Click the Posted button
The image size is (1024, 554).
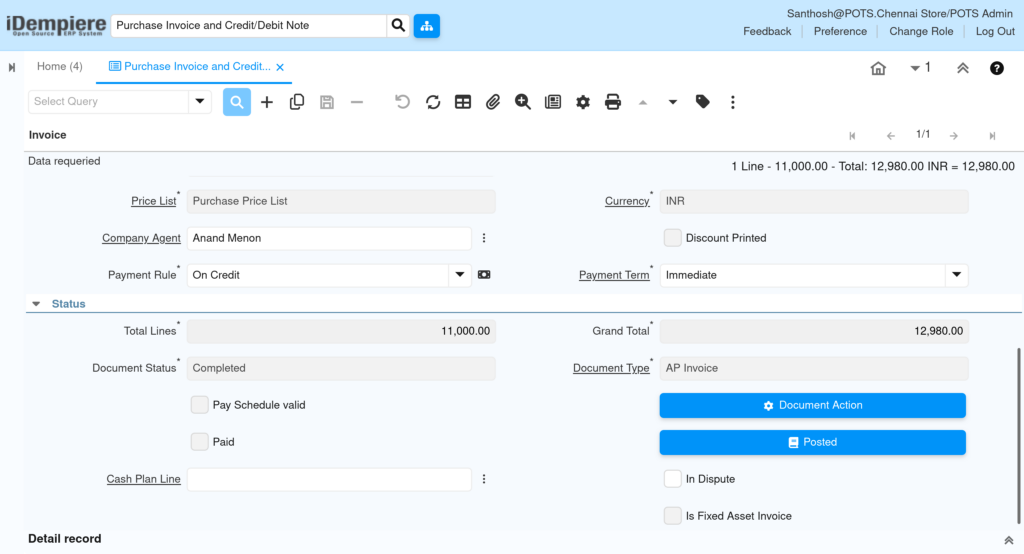tap(812, 442)
